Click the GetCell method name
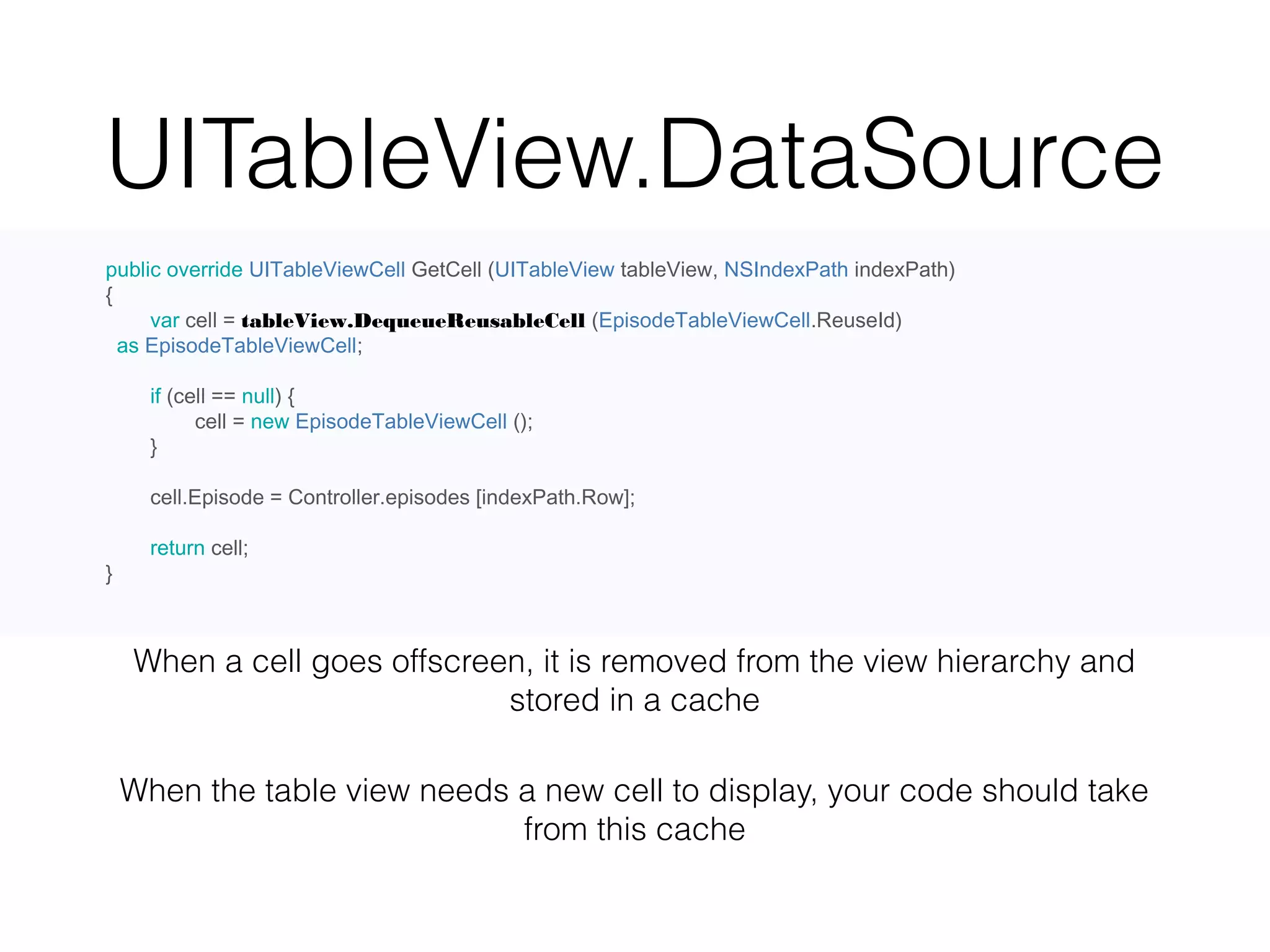This screenshot has width=1270, height=952. point(446,270)
